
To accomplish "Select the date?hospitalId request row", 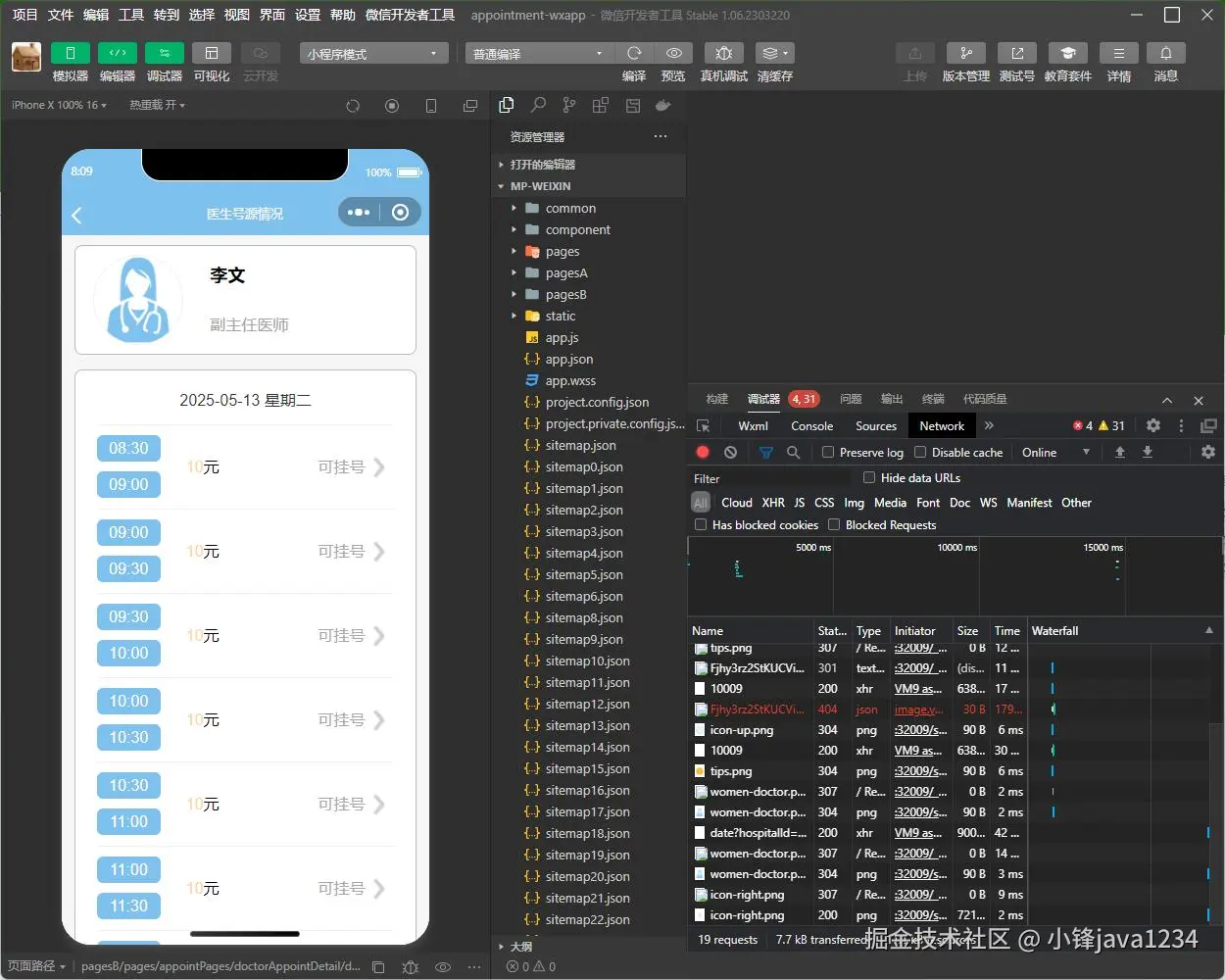I will pyautogui.click(x=859, y=832).
